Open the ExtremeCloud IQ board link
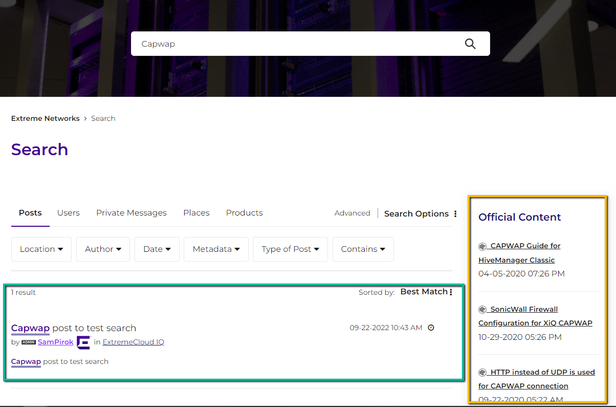 (x=134, y=342)
